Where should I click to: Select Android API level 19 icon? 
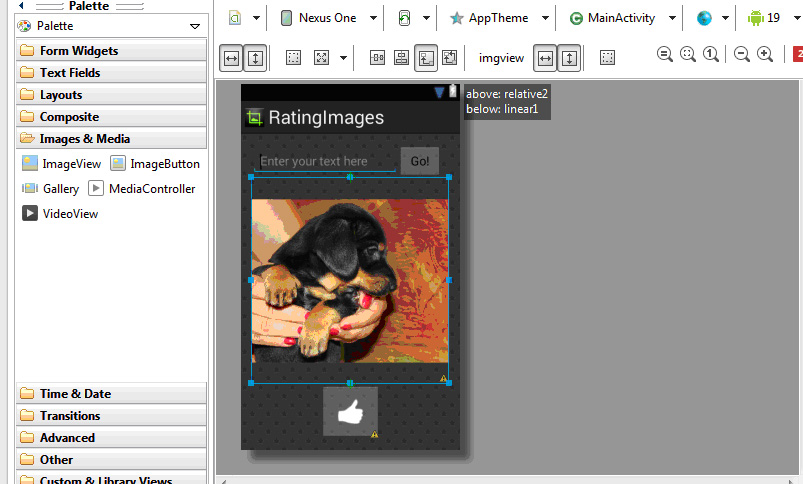click(x=755, y=18)
